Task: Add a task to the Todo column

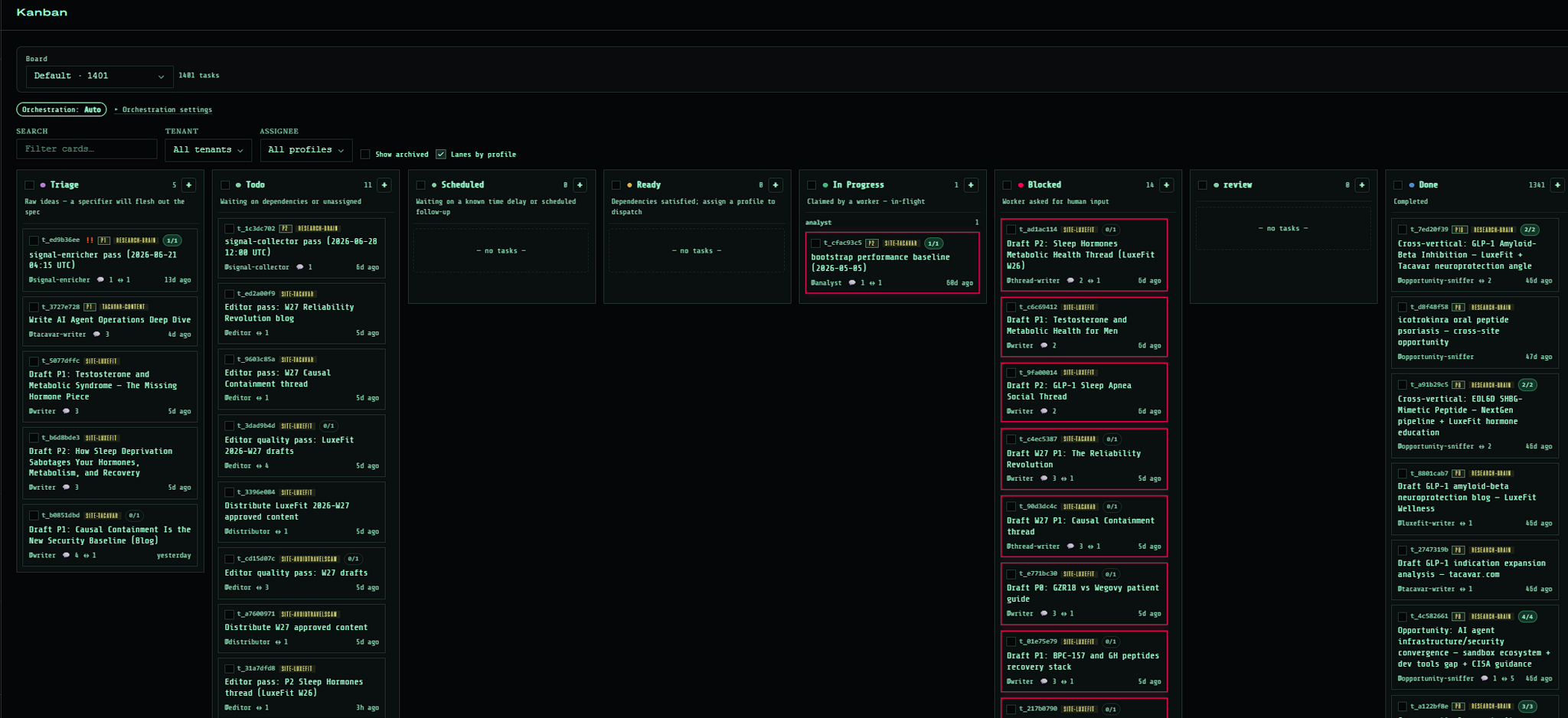Action: point(384,185)
